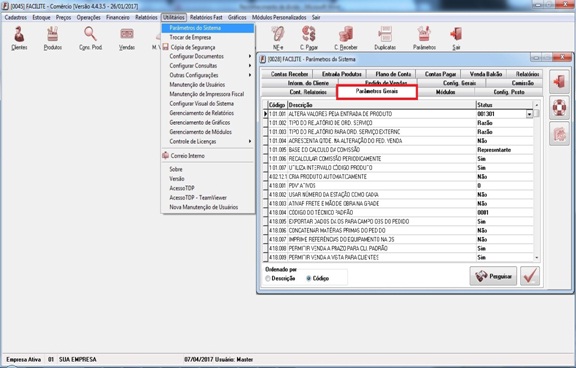Image resolution: width=576 pixels, height=368 pixels.
Task: Expand Controle de Licenças submenu
Action: pyautogui.click(x=208, y=141)
